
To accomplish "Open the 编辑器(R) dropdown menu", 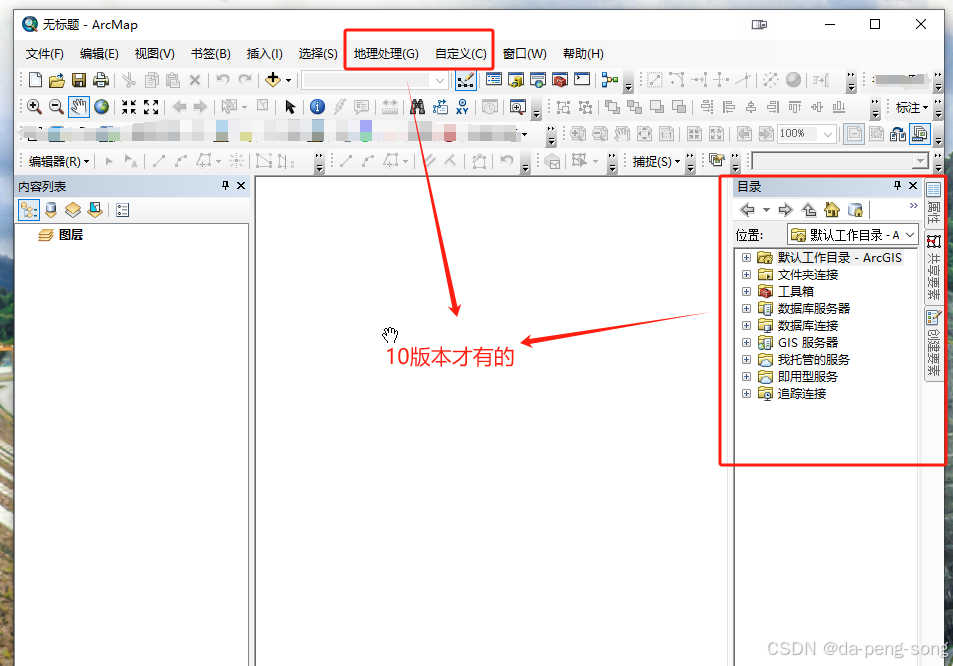I will pos(59,162).
